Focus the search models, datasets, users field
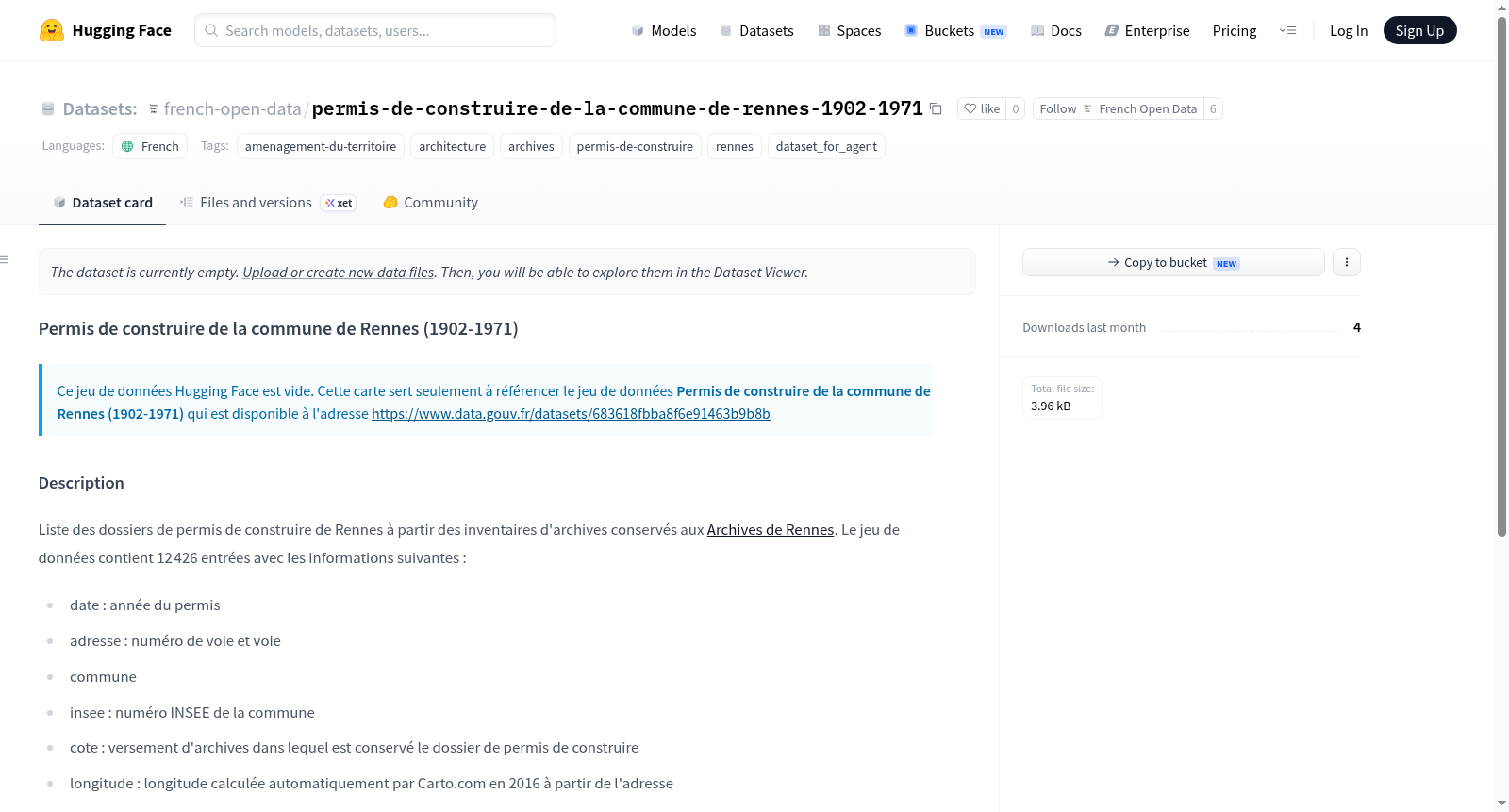Screen dimensions: 1509x812 (375, 30)
